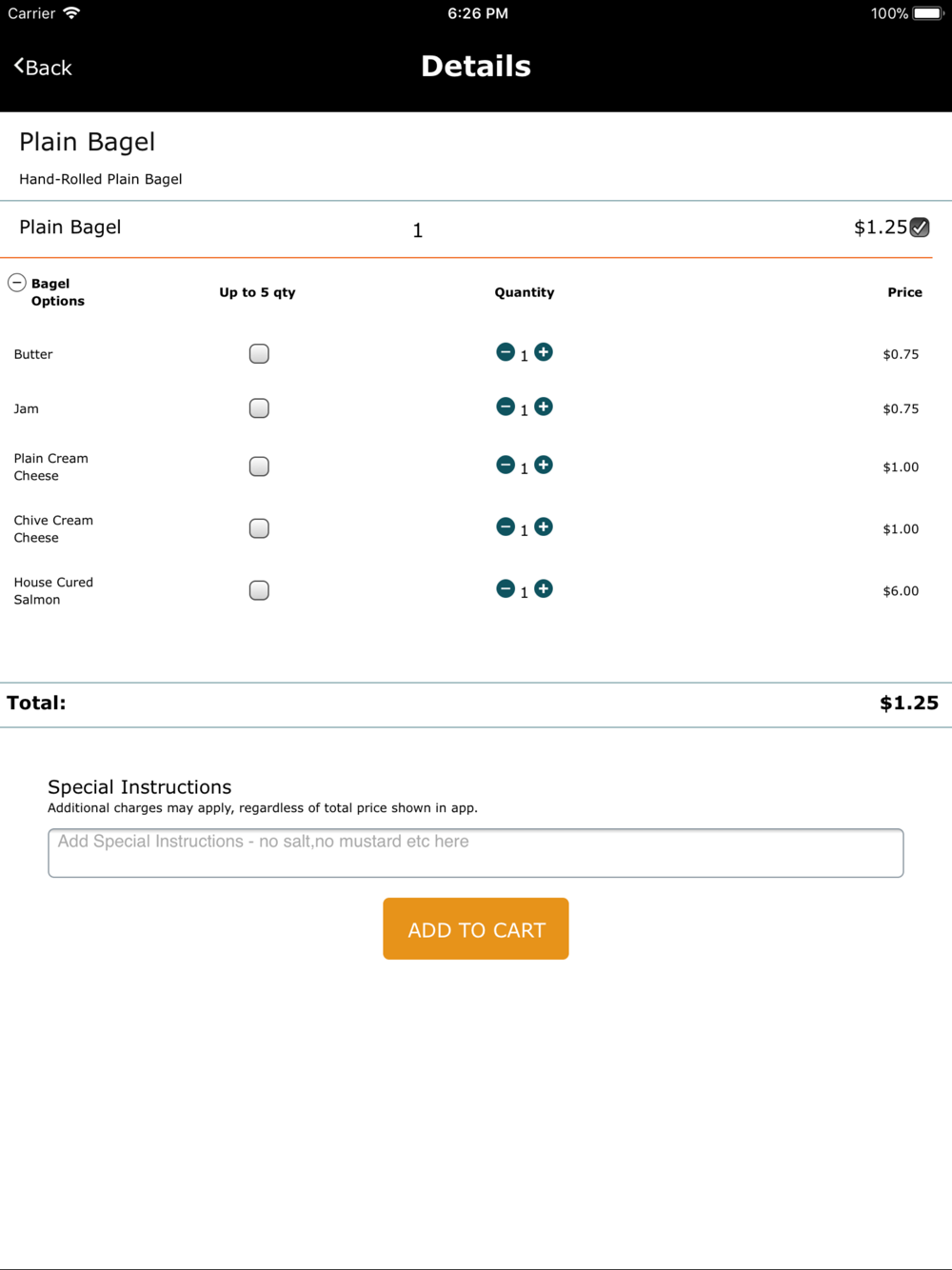Tick the Chive Cream Cheese checkbox

(259, 528)
